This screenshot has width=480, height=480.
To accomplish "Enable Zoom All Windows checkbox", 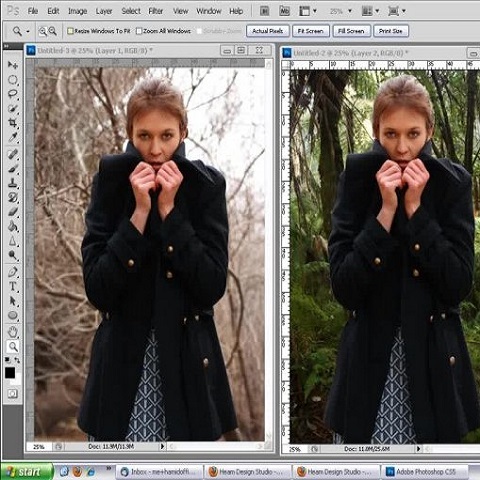I will coord(139,31).
